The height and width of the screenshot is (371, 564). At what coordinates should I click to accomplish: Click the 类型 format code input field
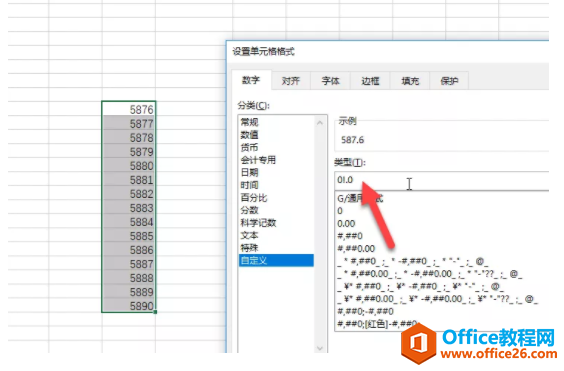click(x=442, y=180)
